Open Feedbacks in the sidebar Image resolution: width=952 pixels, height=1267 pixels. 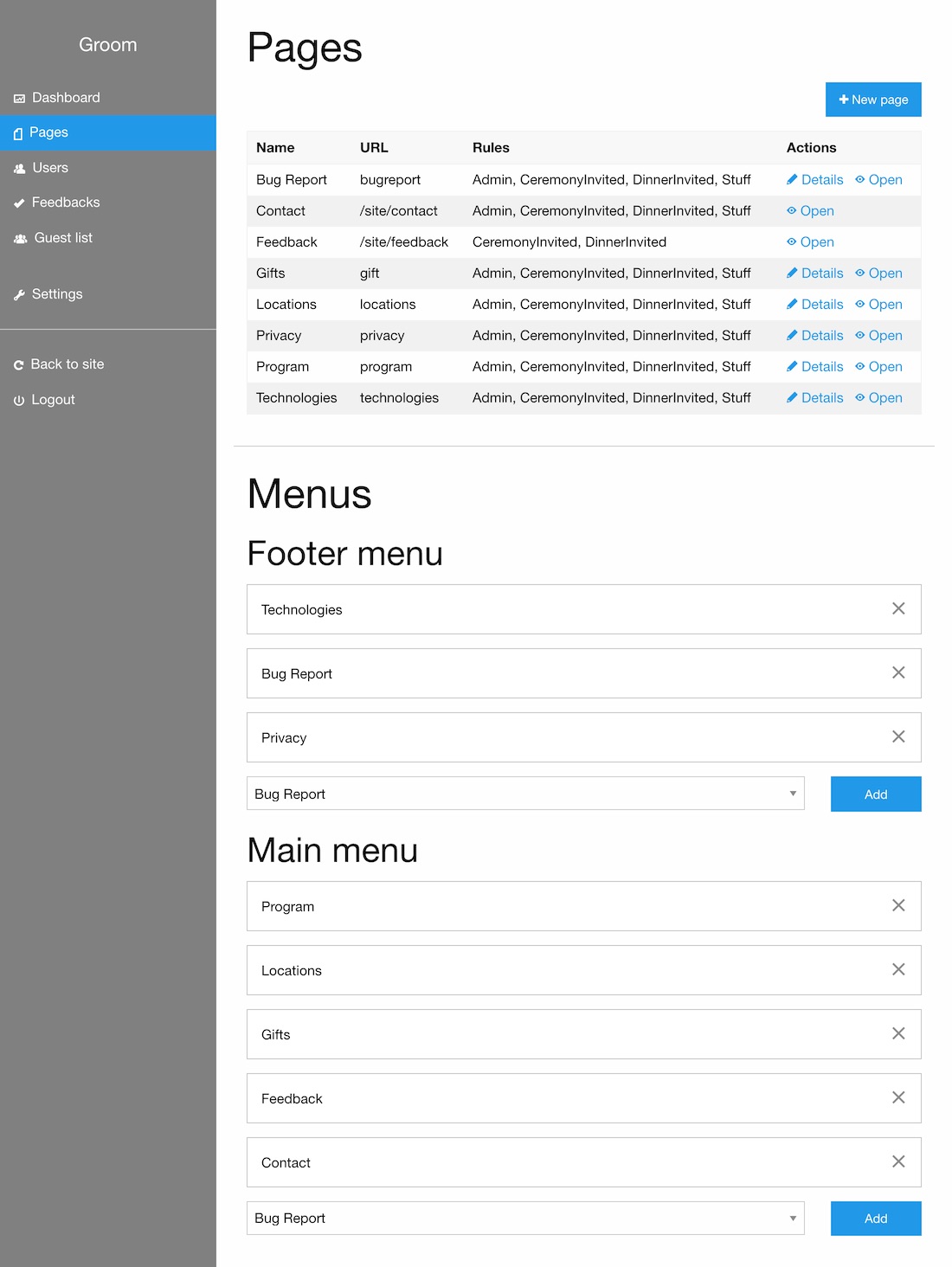tap(107, 203)
